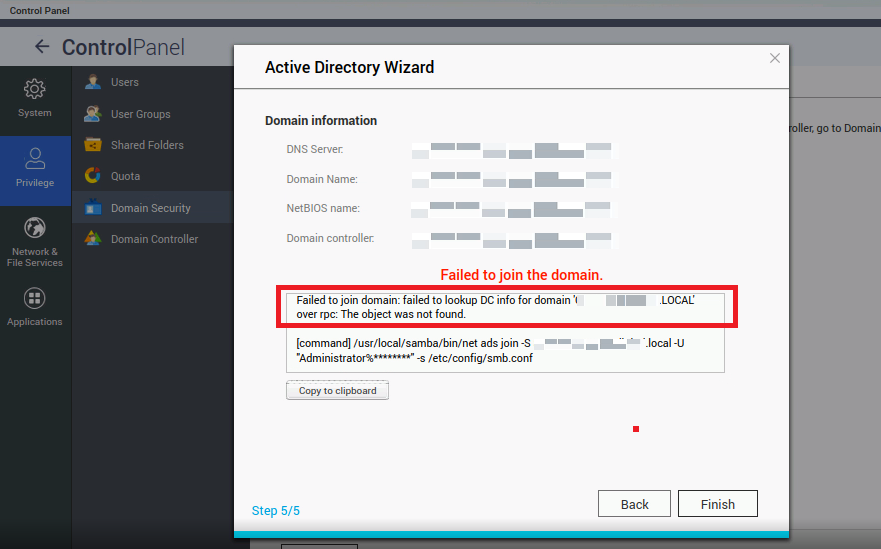
Task: Click the back arrow beside ControlPanel
Action: click(41, 47)
